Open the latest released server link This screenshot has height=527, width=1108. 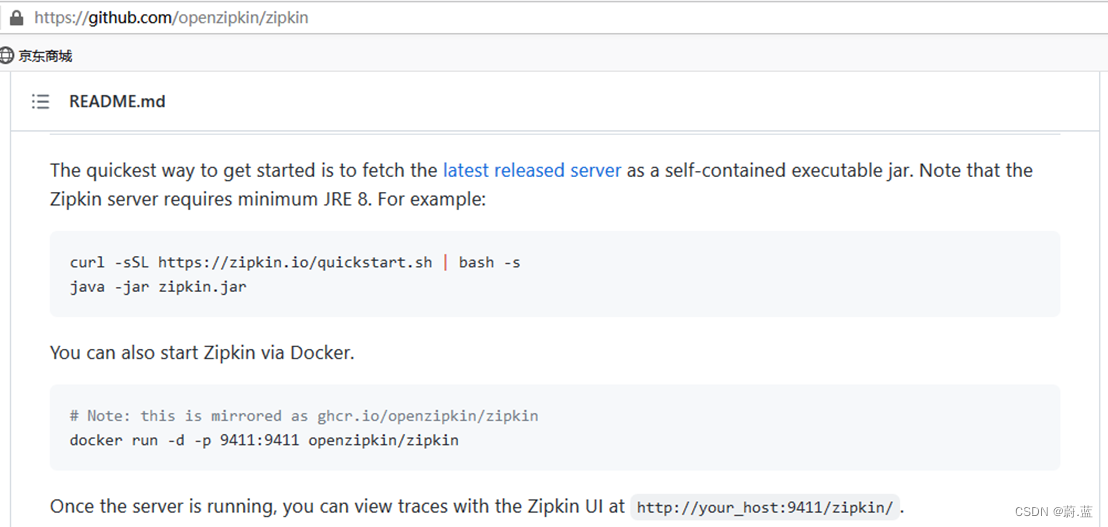click(x=532, y=170)
